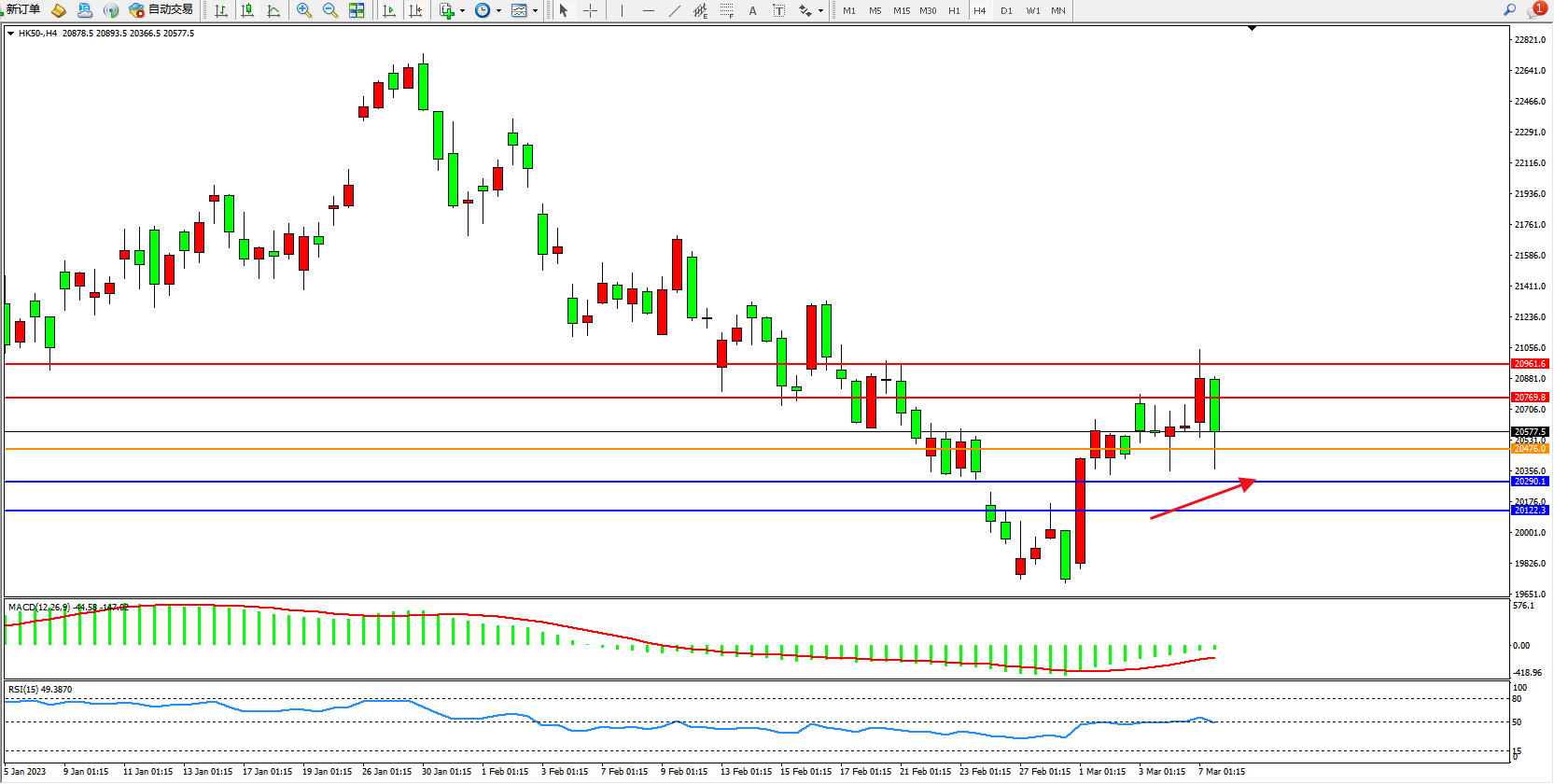1554x784 pixels.
Task: Switch to the D1 timeframe
Action: [x=1006, y=10]
